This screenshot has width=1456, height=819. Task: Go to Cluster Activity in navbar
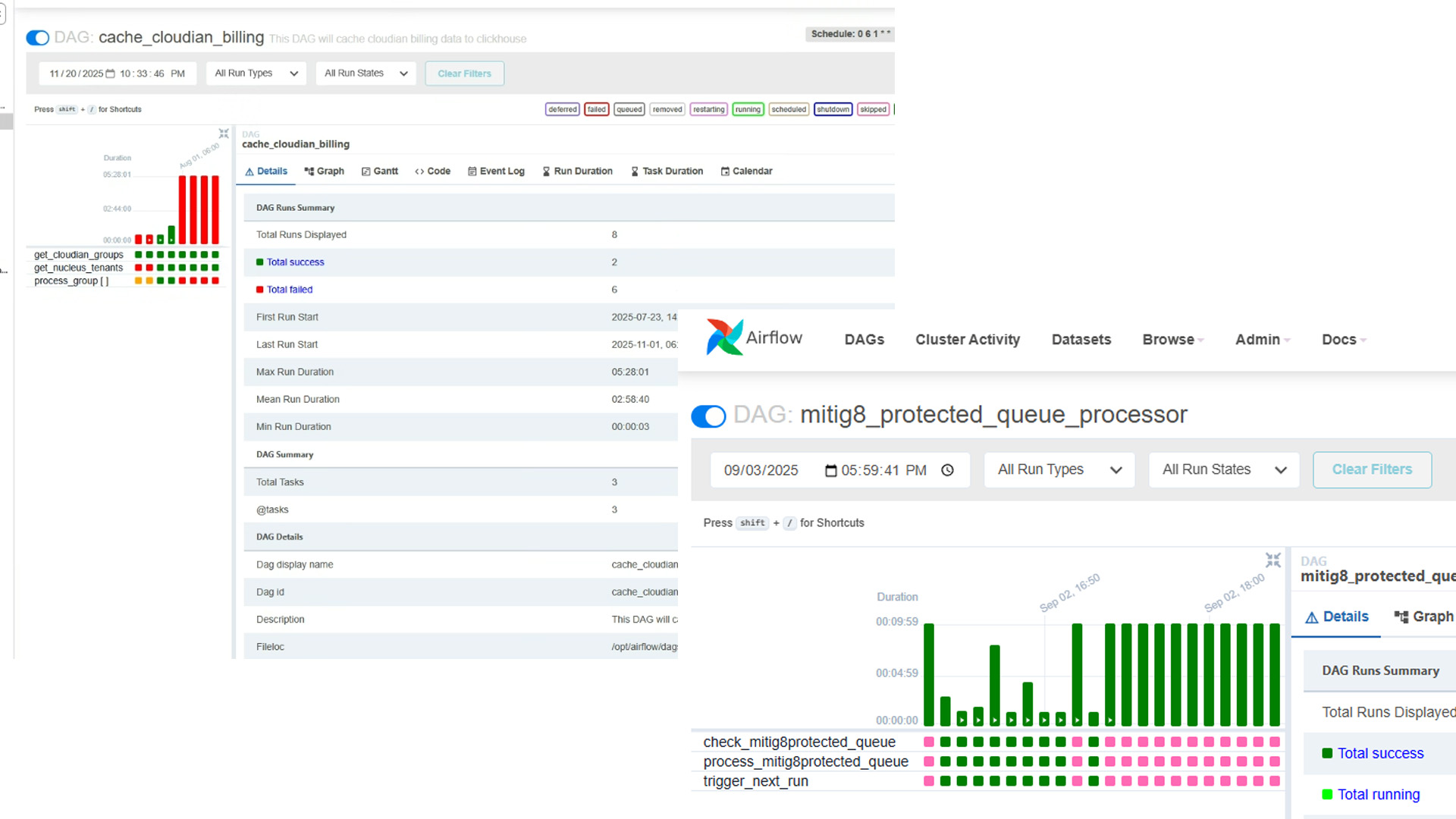(967, 340)
